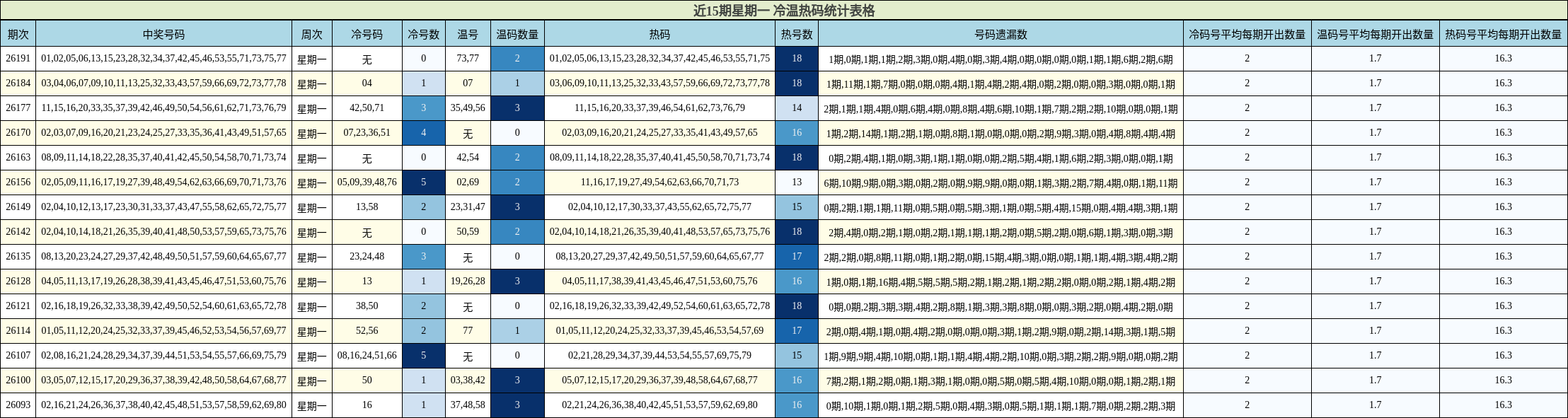Screen dimensions: 1568x418
Task: Select warm numbers cell 50,59
Action: [x=468, y=232]
